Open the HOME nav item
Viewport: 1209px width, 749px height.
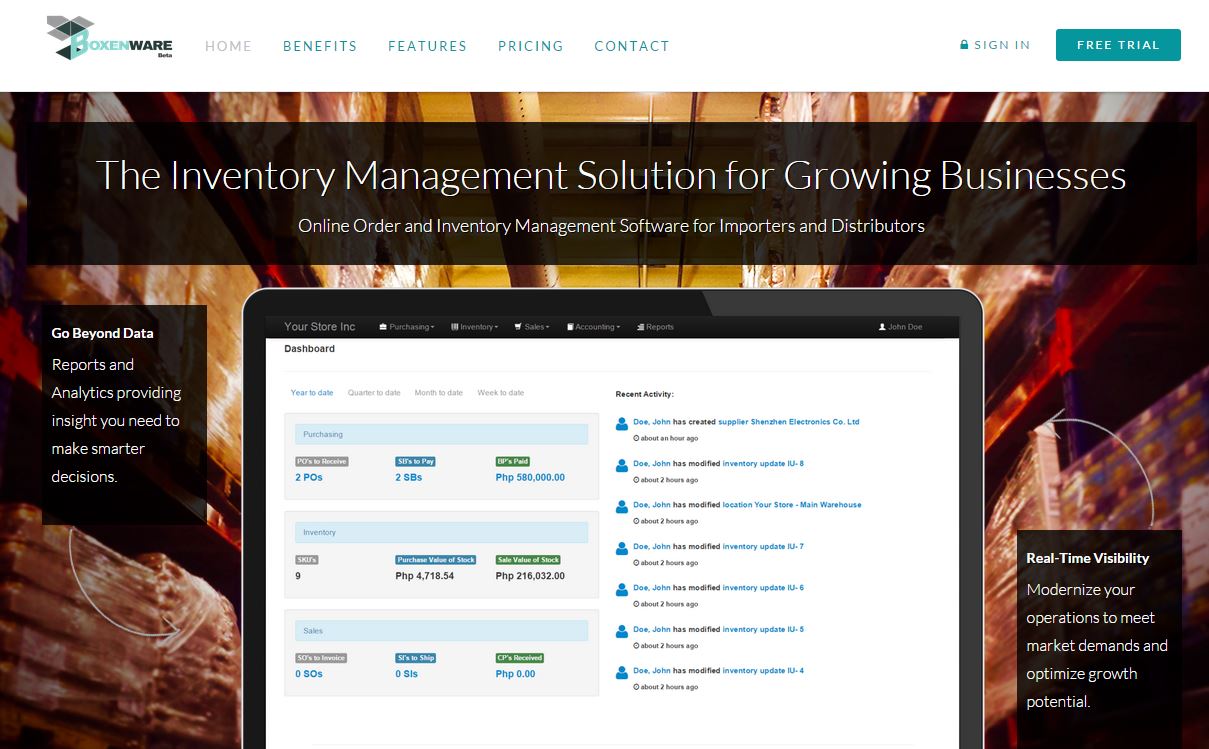coord(228,46)
